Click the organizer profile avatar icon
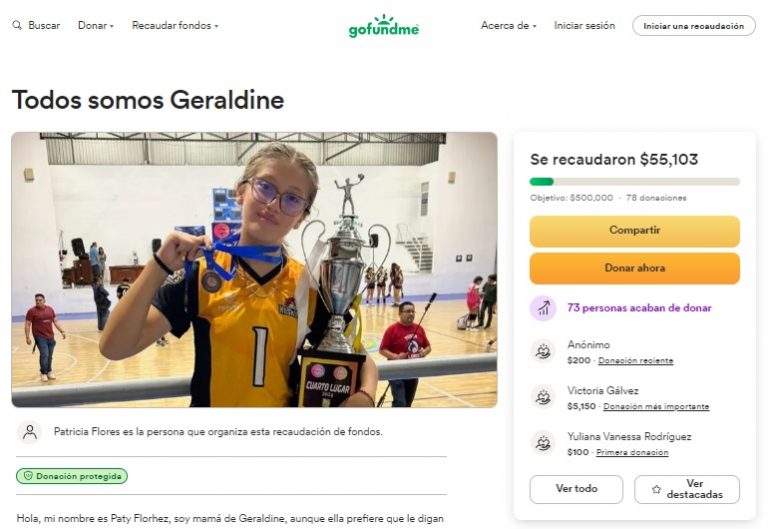This screenshot has height=529, width=768. coord(29,432)
